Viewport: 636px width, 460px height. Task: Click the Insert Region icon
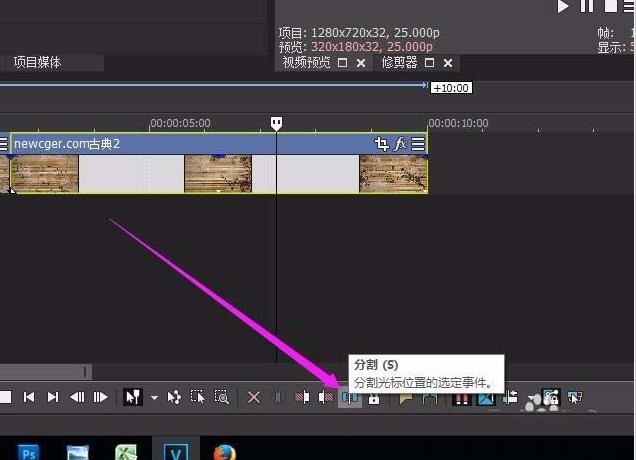[x=430, y=398]
